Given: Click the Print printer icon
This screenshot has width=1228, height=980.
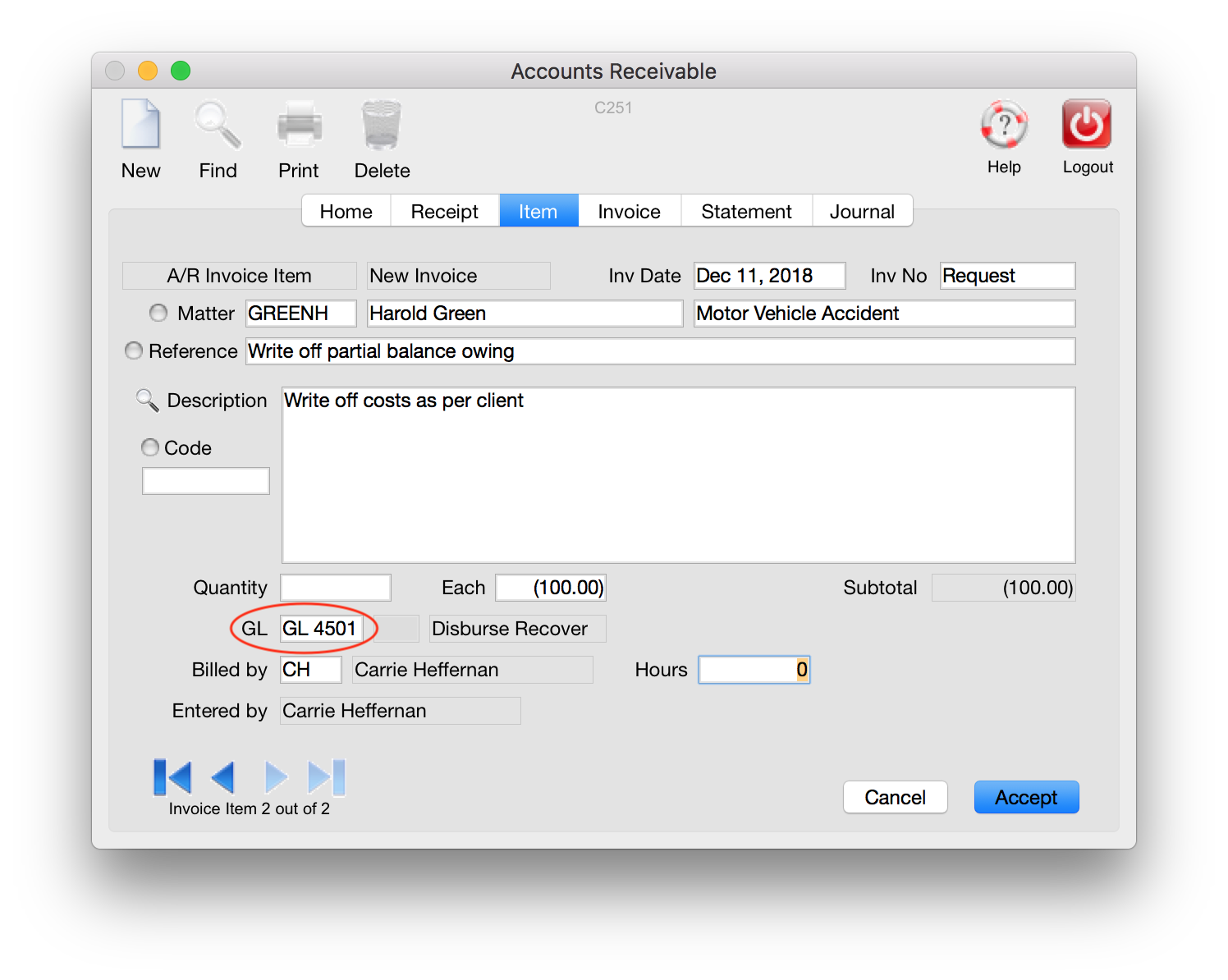Looking at the screenshot, I should [299, 125].
